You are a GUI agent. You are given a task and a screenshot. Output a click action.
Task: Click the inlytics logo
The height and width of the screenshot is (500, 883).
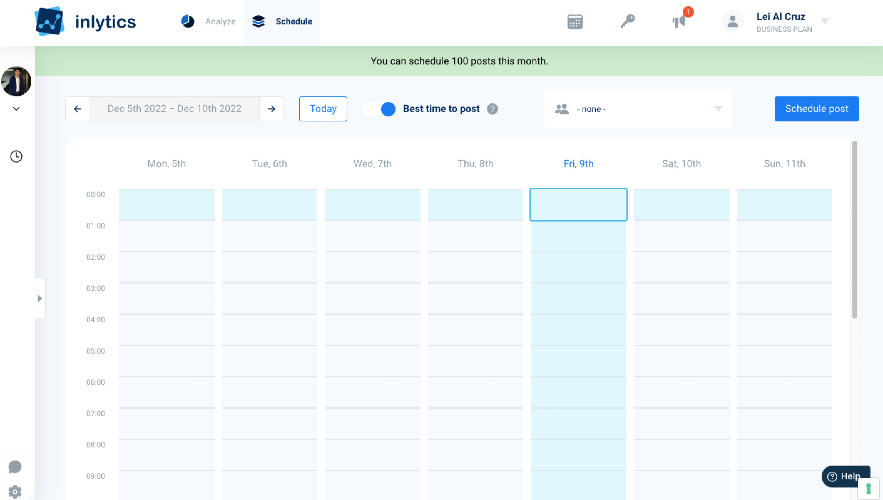85,21
